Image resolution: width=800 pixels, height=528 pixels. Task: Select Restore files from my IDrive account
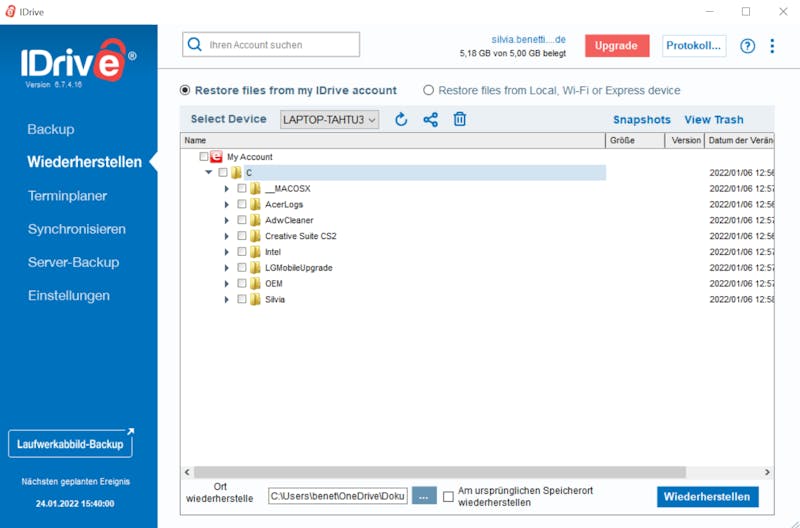coord(185,90)
